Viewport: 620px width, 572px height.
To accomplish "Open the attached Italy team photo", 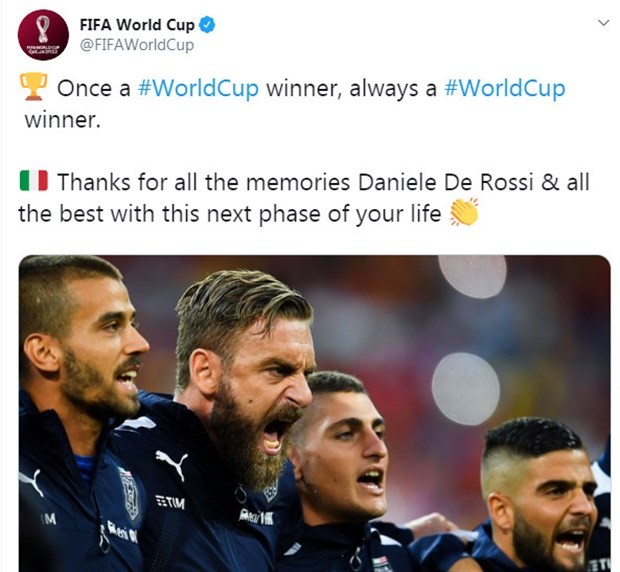I will [x=314, y=413].
